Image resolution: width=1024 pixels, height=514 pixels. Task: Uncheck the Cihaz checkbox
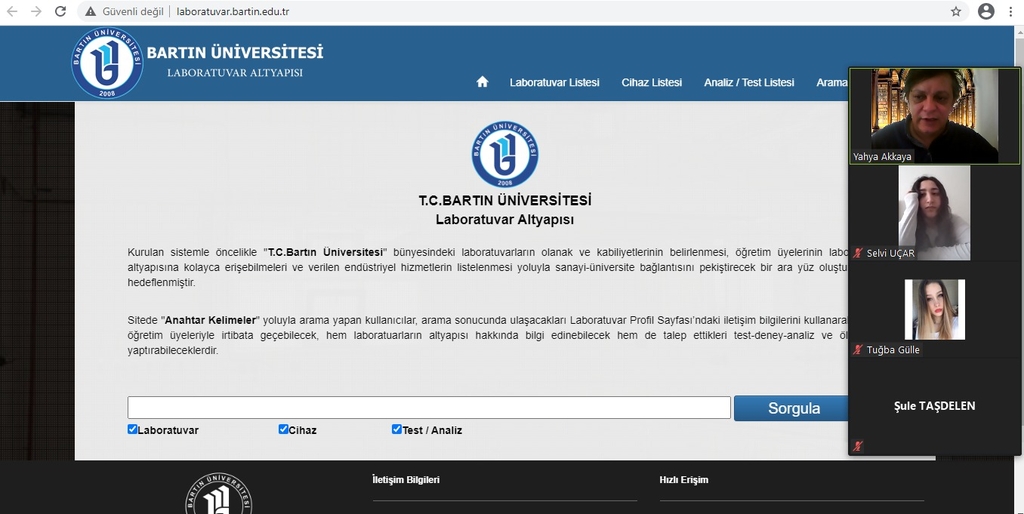283,429
